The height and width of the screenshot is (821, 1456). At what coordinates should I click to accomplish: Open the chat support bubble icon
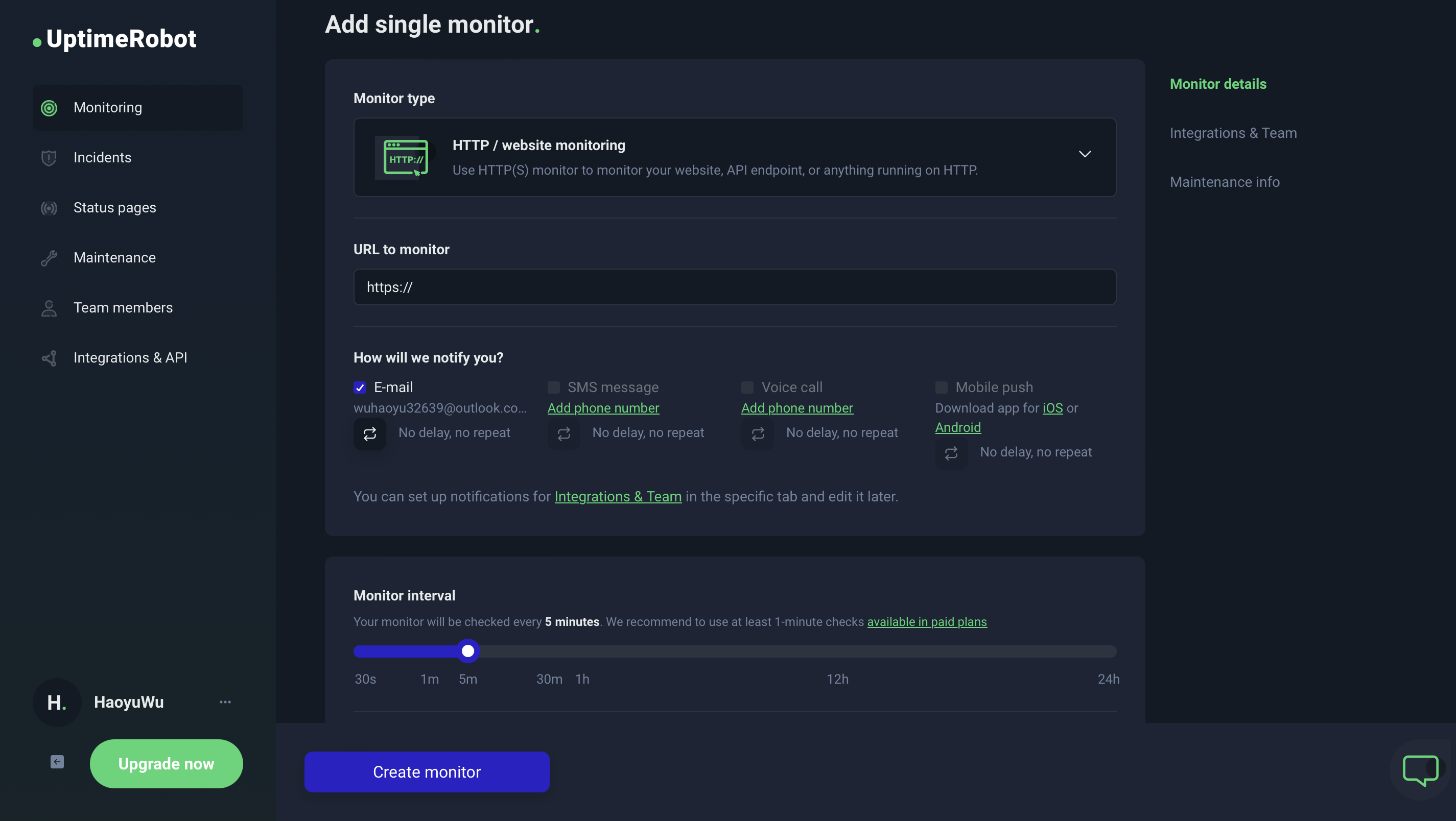(x=1420, y=769)
